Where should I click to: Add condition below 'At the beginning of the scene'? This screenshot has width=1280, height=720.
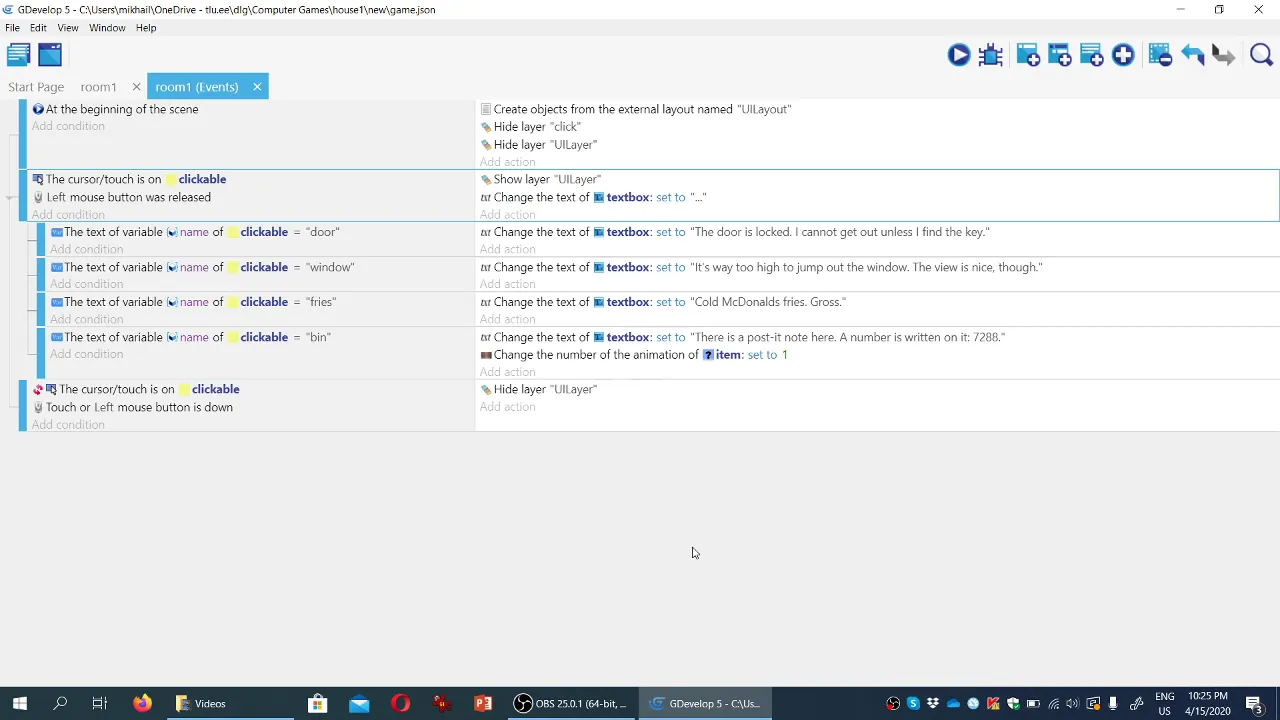(x=68, y=126)
